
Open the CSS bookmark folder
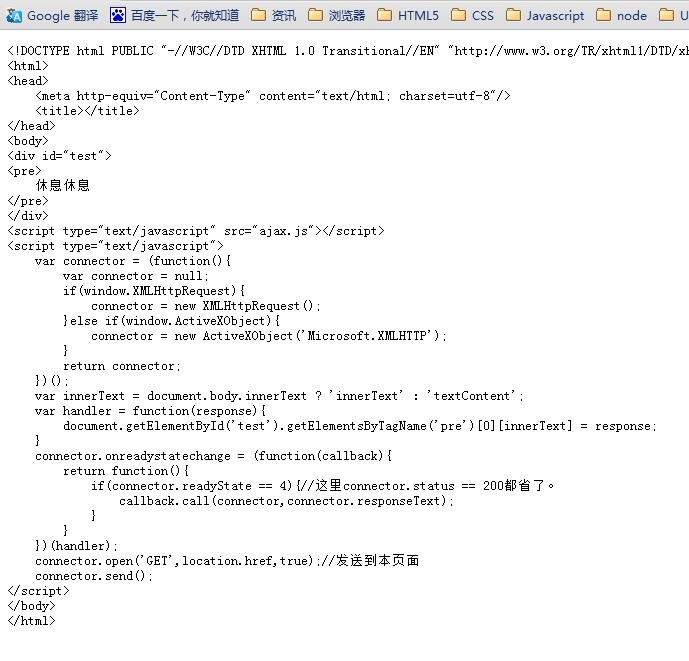472,15
